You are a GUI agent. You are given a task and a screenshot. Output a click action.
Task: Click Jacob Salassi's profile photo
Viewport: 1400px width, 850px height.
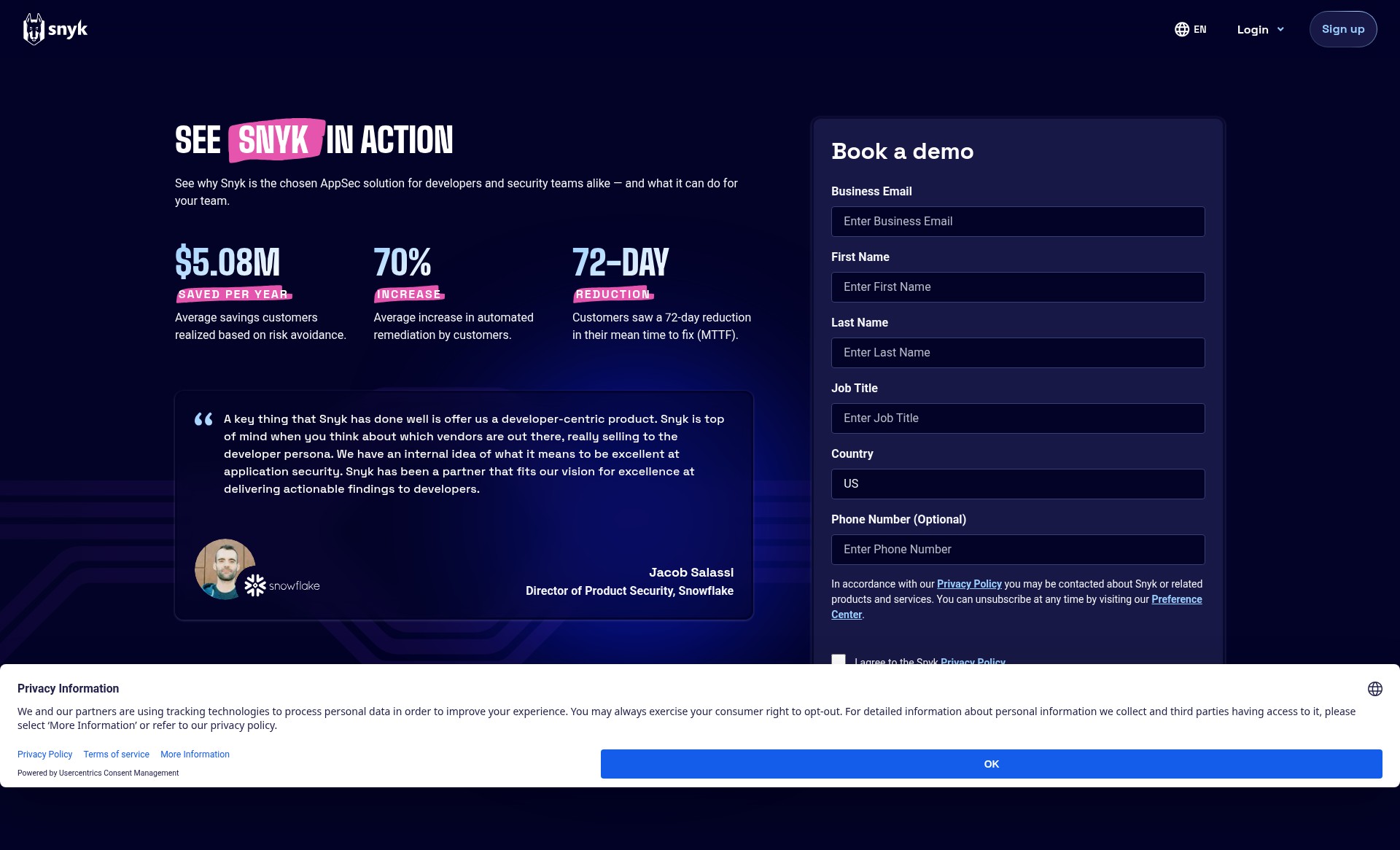pos(225,569)
